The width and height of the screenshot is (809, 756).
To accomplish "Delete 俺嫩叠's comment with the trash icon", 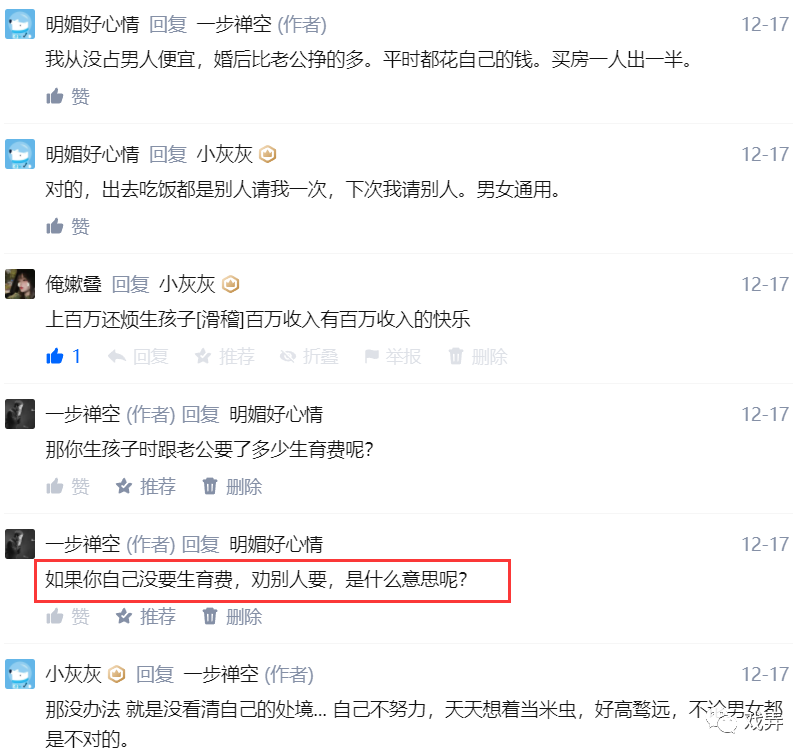I will point(478,357).
